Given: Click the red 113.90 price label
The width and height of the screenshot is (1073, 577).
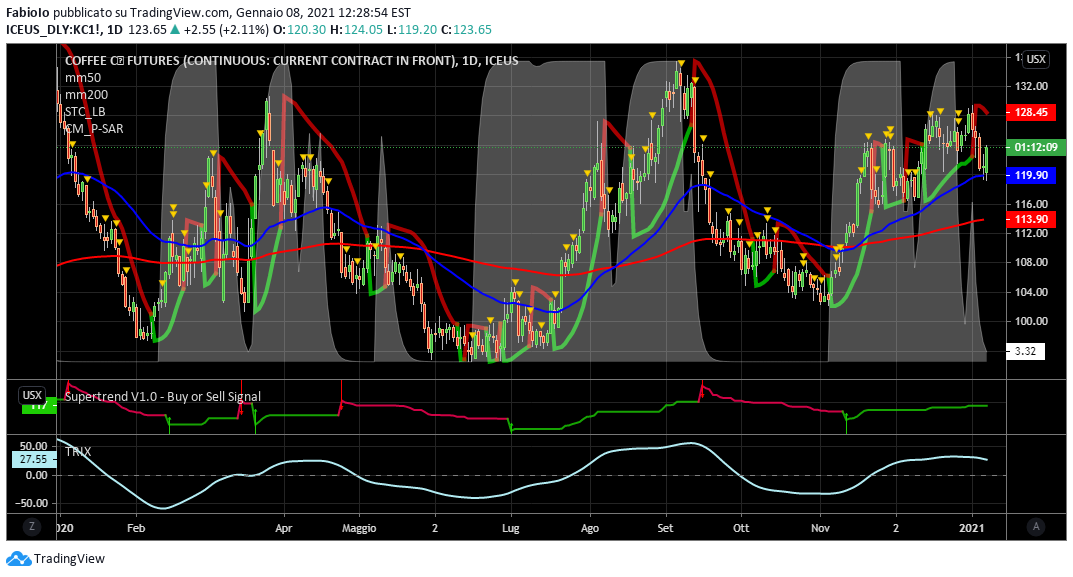Looking at the screenshot, I should point(1030,219).
